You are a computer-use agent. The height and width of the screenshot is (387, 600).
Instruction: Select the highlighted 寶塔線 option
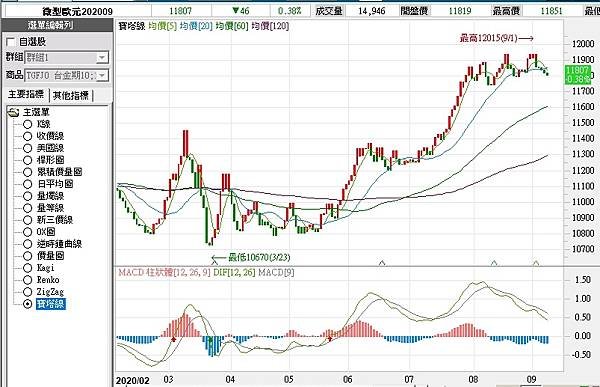click(x=27, y=304)
